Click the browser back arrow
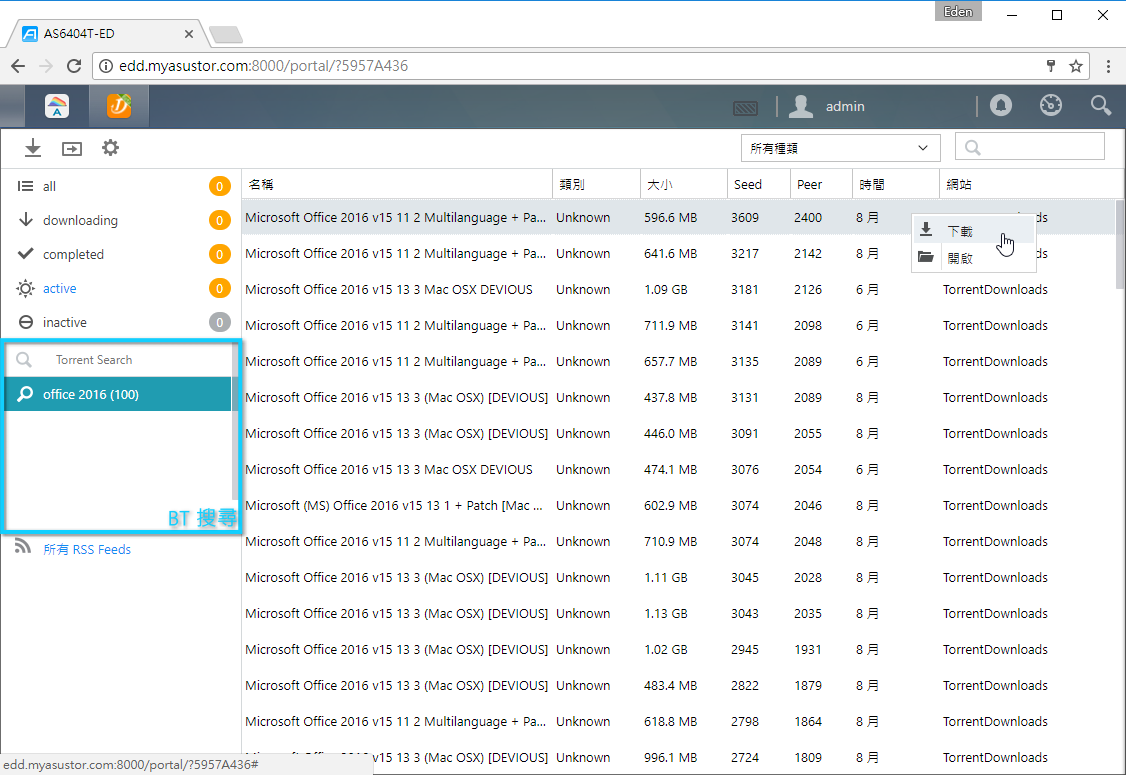The width and height of the screenshot is (1126, 775). coord(18,66)
